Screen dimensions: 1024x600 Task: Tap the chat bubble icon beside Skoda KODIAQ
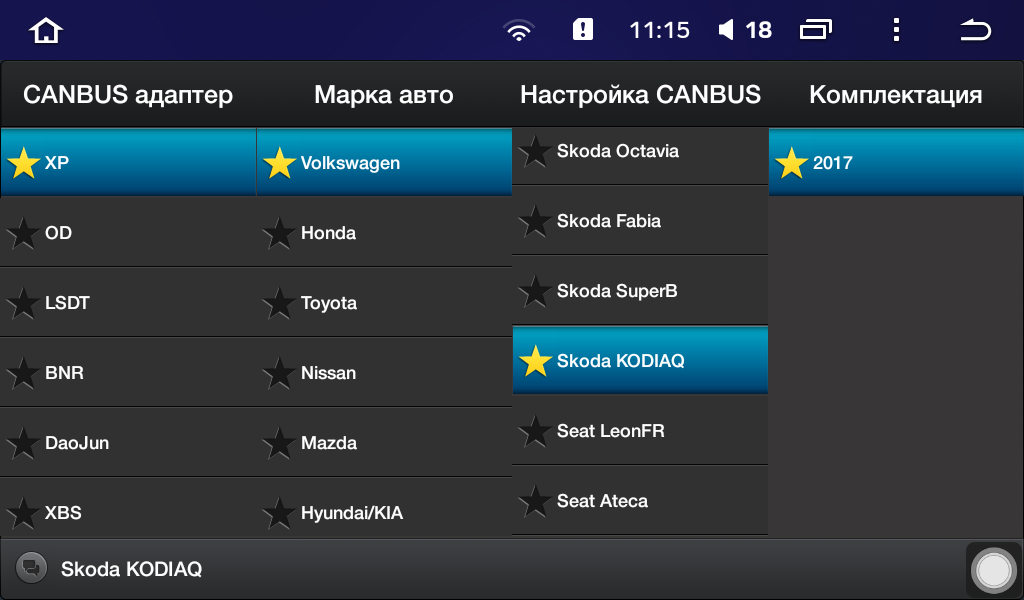tap(31, 568)
